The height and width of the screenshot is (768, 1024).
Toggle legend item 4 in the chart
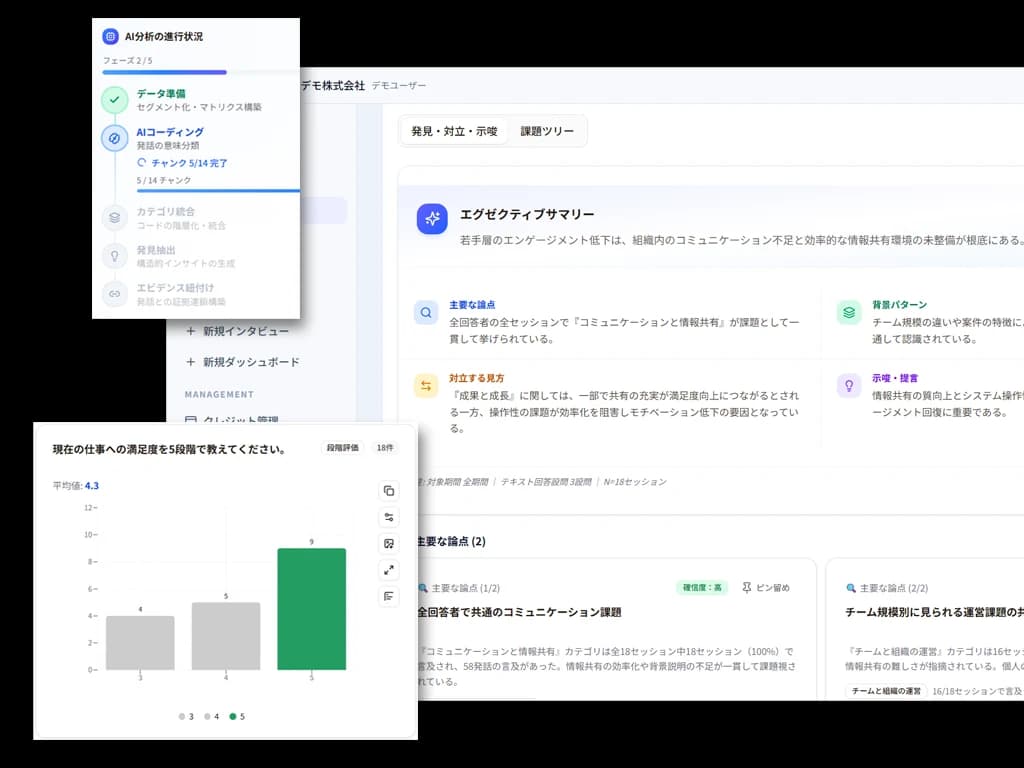click(x=212, y=716)
